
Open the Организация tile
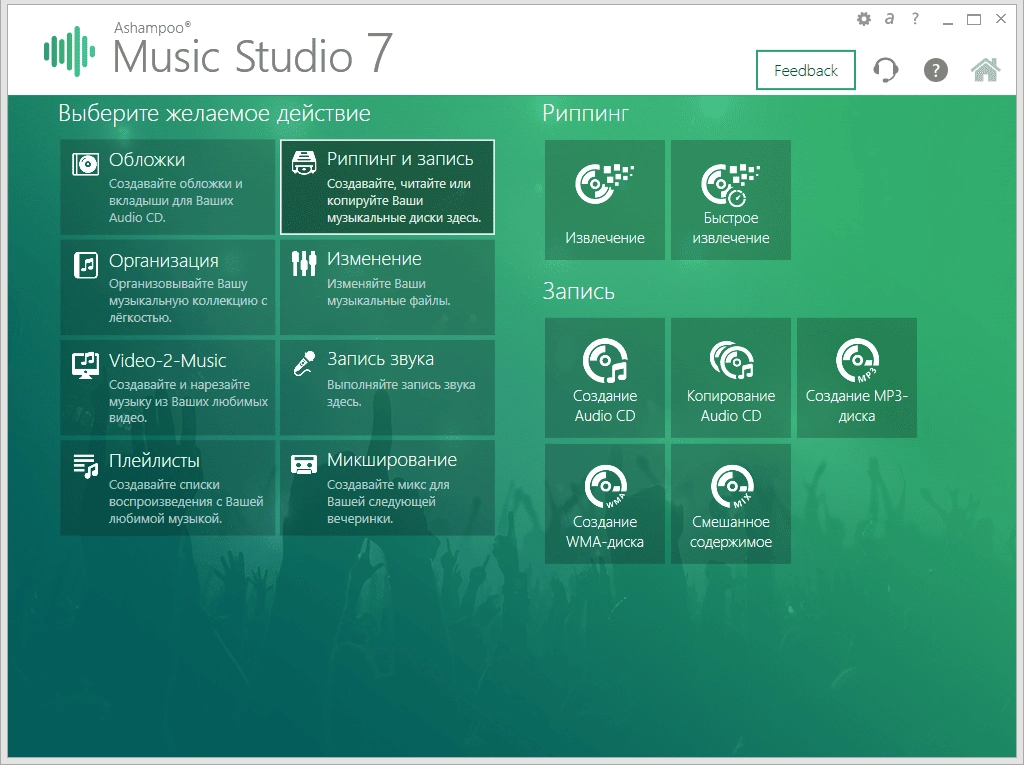coord(168,287)
